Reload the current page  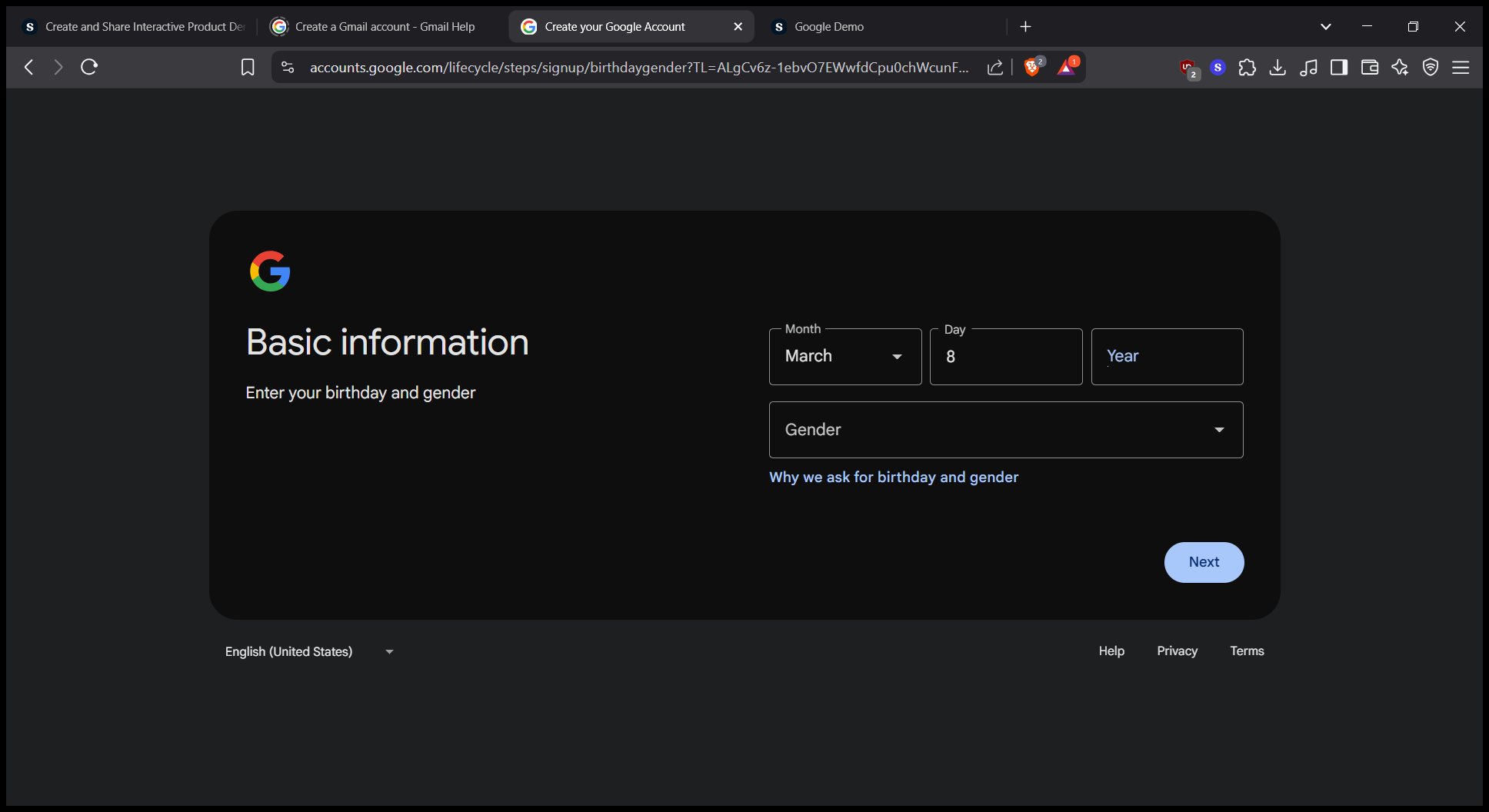tap(89, 67)
